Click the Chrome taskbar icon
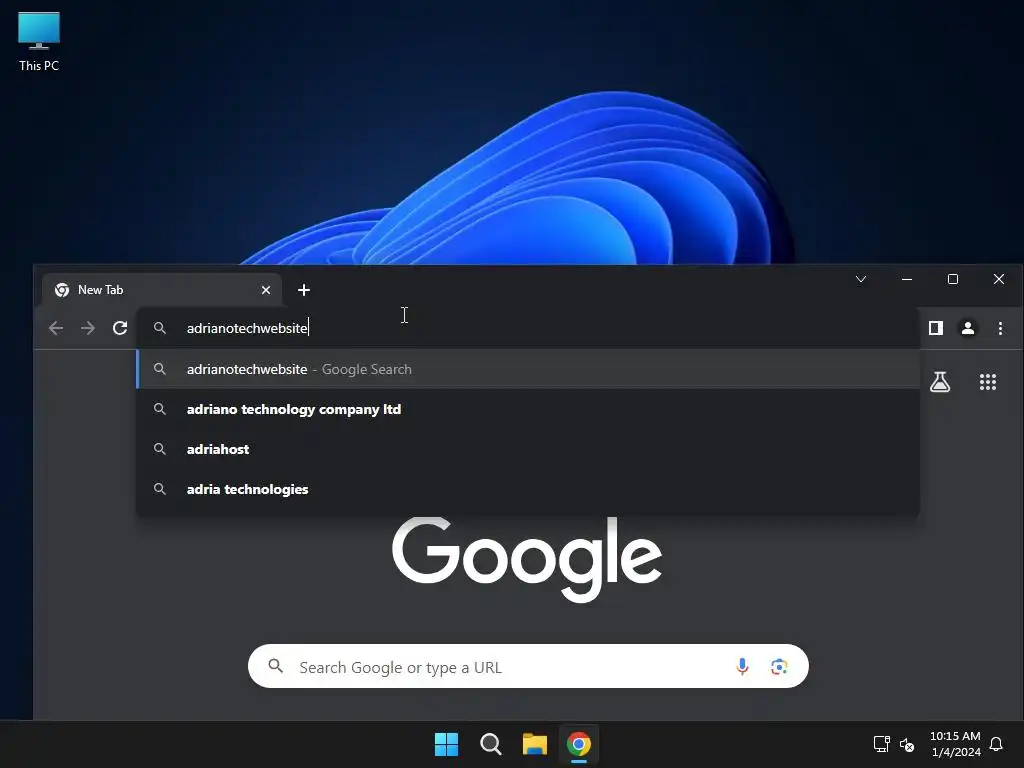The height and width of the screenshot is (768, 1024). (x=579, y=744)
